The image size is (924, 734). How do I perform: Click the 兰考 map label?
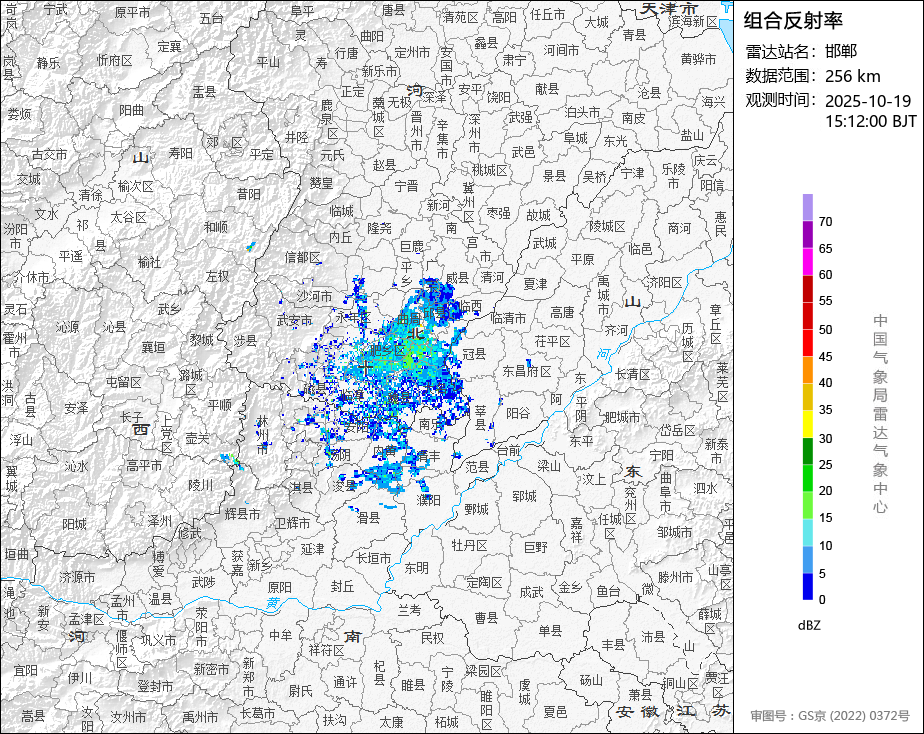(x=410, y=609)
